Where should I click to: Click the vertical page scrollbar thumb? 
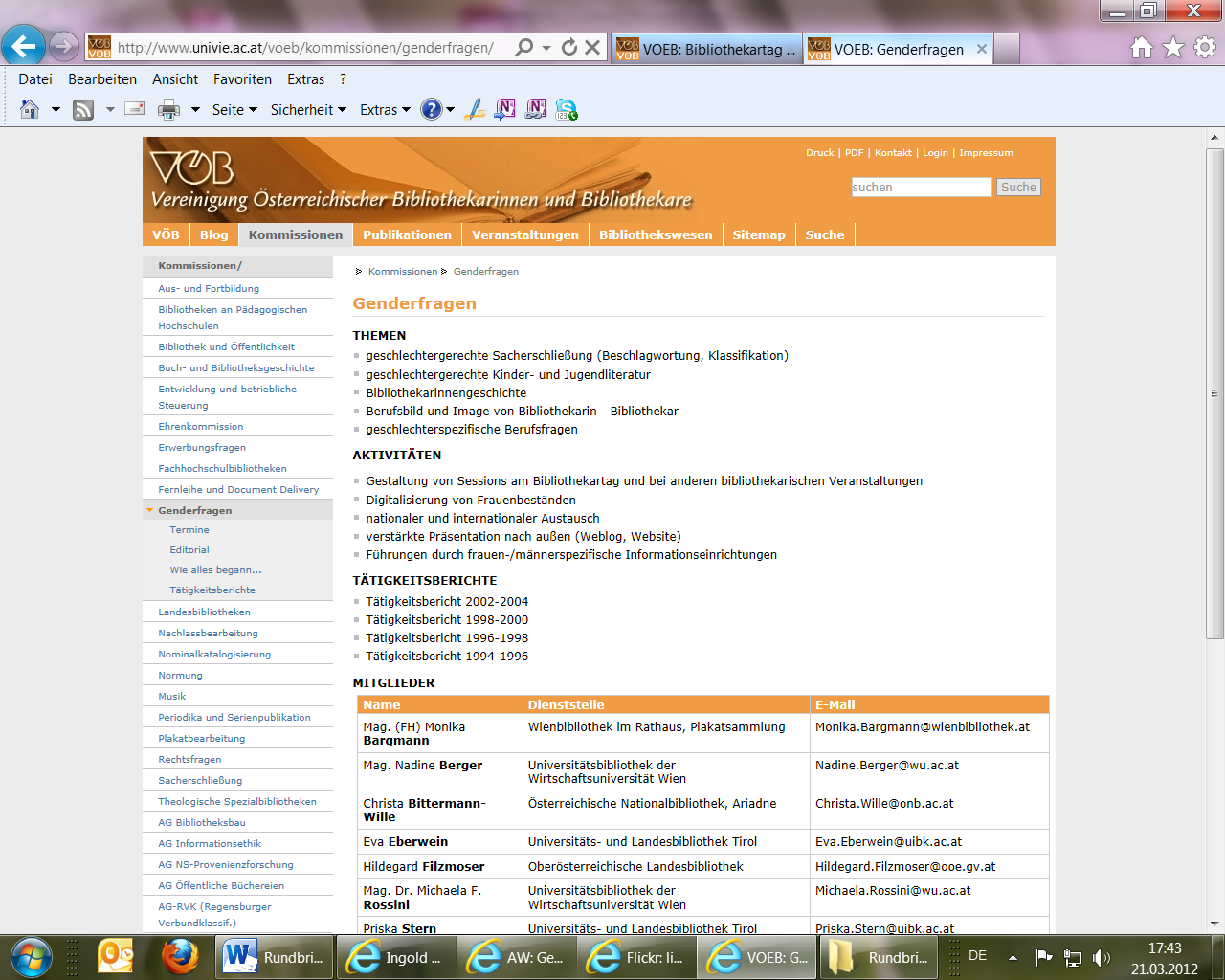(x=1214, y=392)
